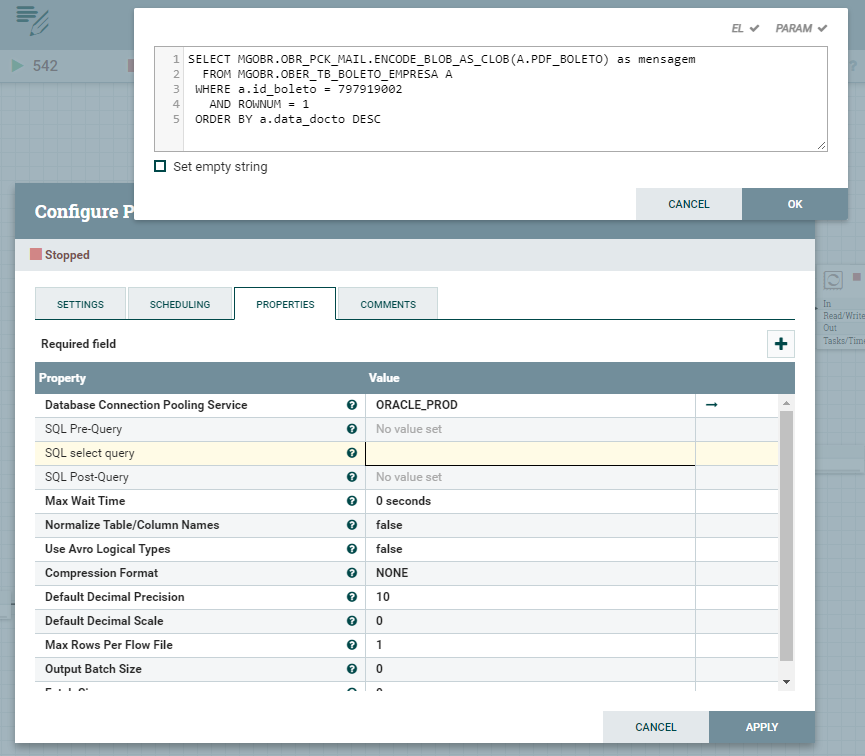Click the PARAM supported indicator
This screenshot has height=756, width=865.
(x=801, y=28)
